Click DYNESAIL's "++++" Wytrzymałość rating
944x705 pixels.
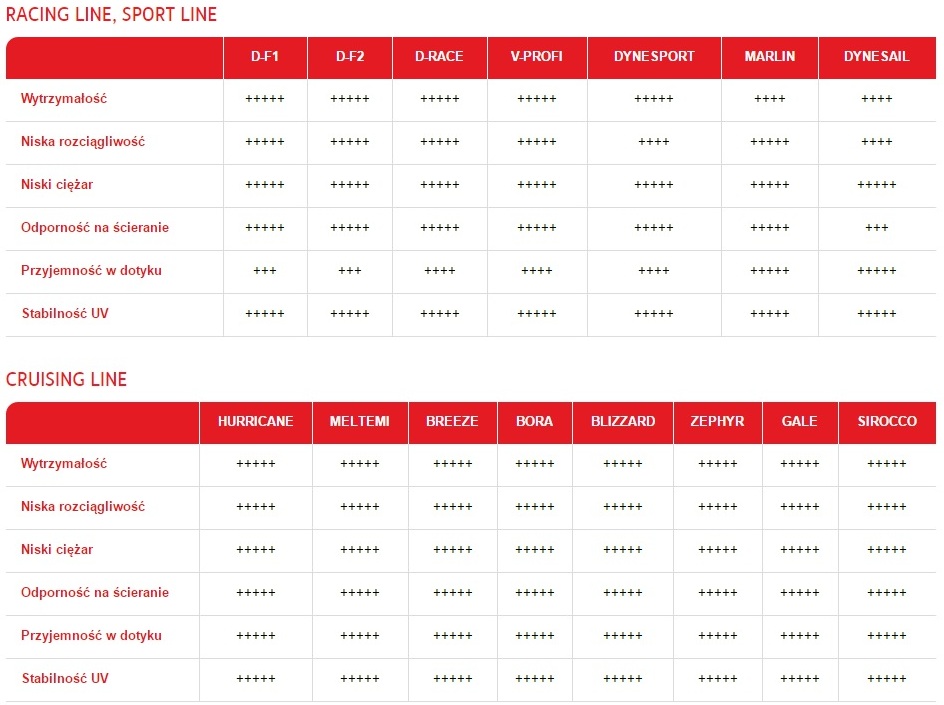[877, 99]
